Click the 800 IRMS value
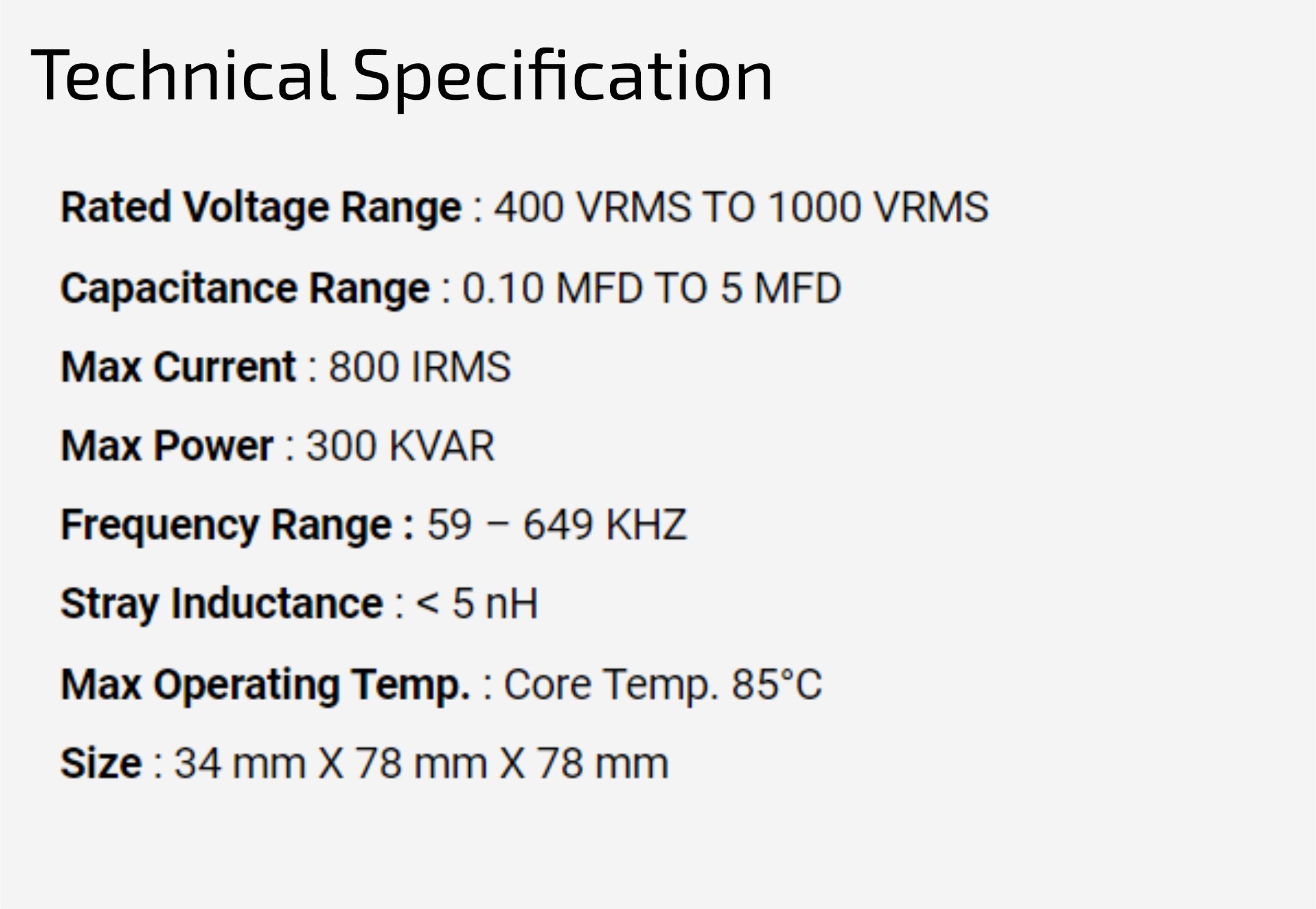 click(420, 367)
